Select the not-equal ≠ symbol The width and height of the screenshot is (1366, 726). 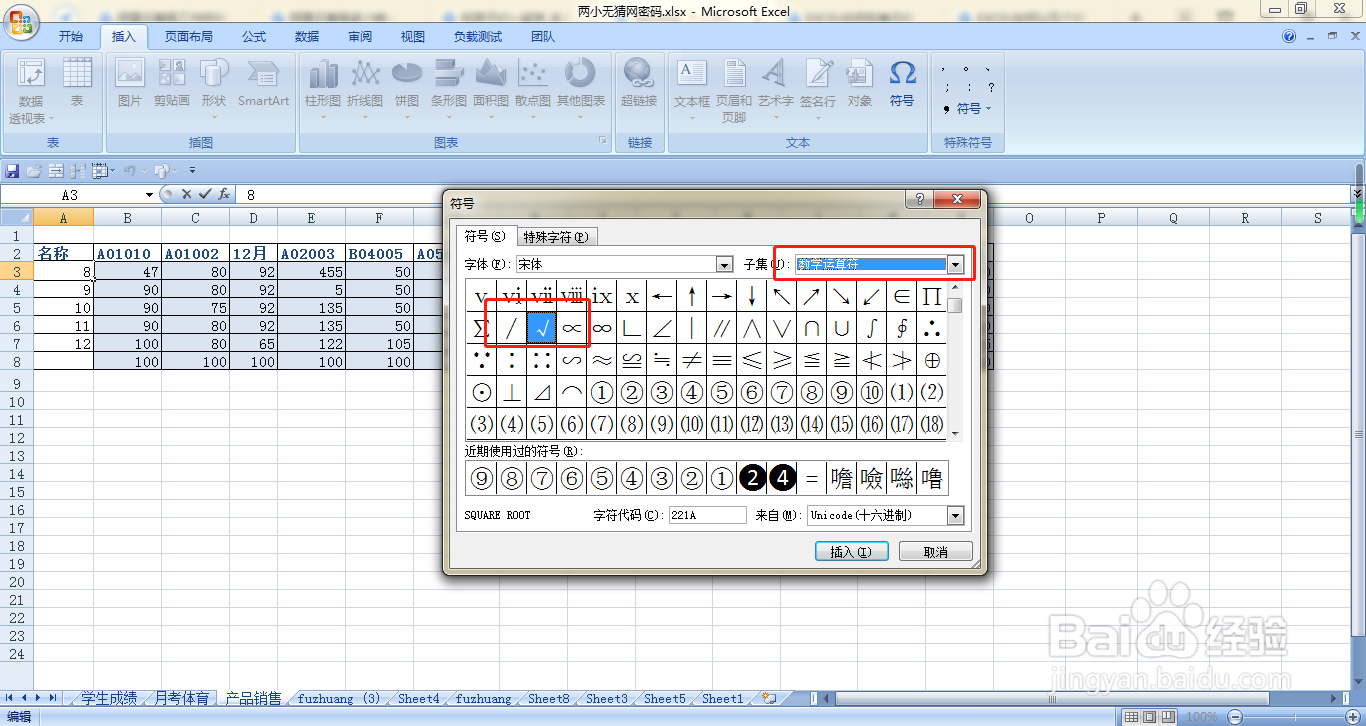[x=692, y=360]
